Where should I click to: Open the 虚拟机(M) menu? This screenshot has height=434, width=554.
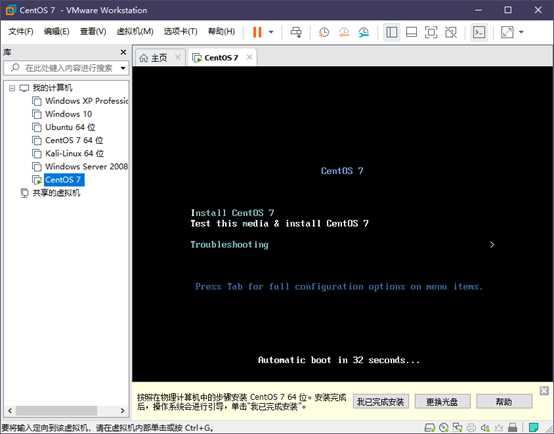135,31
